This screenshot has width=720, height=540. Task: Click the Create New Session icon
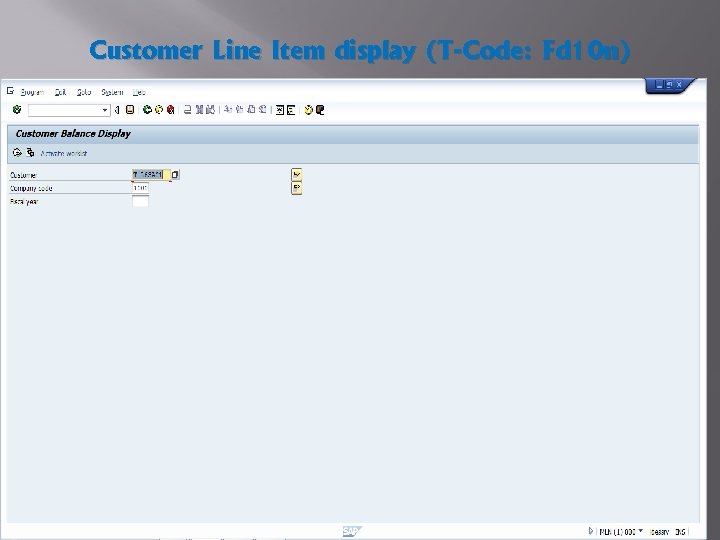pyautogui.click(x=280, y=110)
